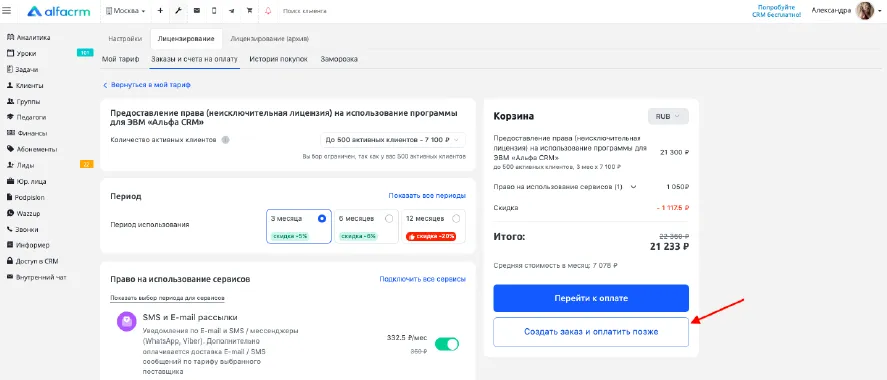The width and height of the screenshot is (887, 380).
Task: Open Финансы in sidebar
Action: point(31,133)
